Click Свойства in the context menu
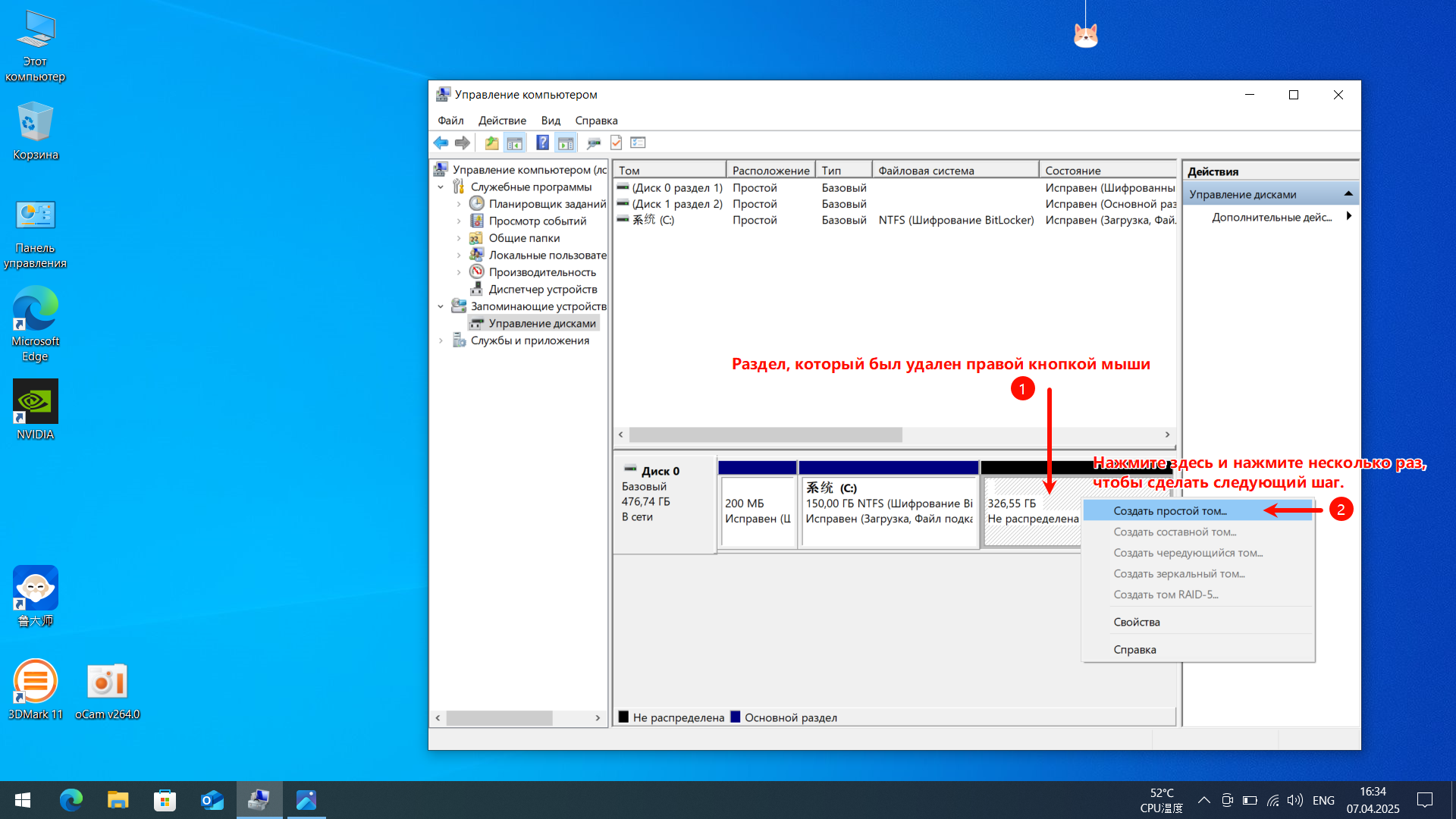 (1136, 622)
